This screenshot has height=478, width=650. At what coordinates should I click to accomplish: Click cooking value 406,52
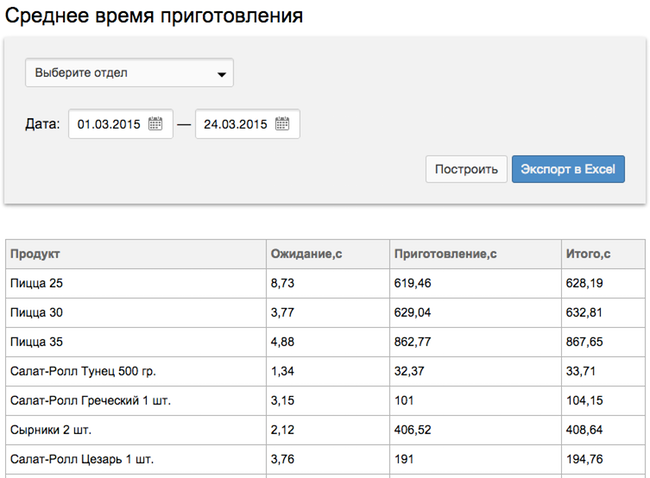coord(412,430)
